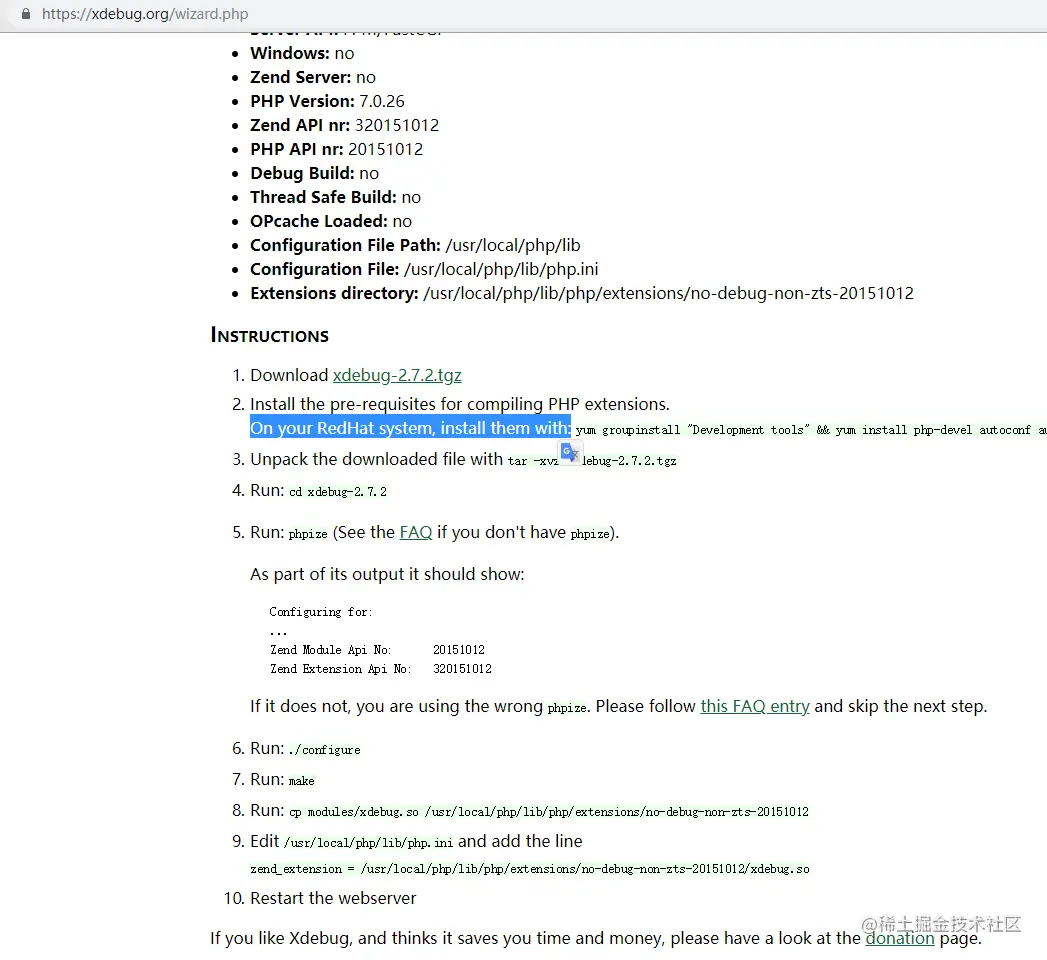The width and height of the screenshot is (1047, 960).
Task: Click the highlighted RedHat system sentence
Action: (x=410, y=428)
